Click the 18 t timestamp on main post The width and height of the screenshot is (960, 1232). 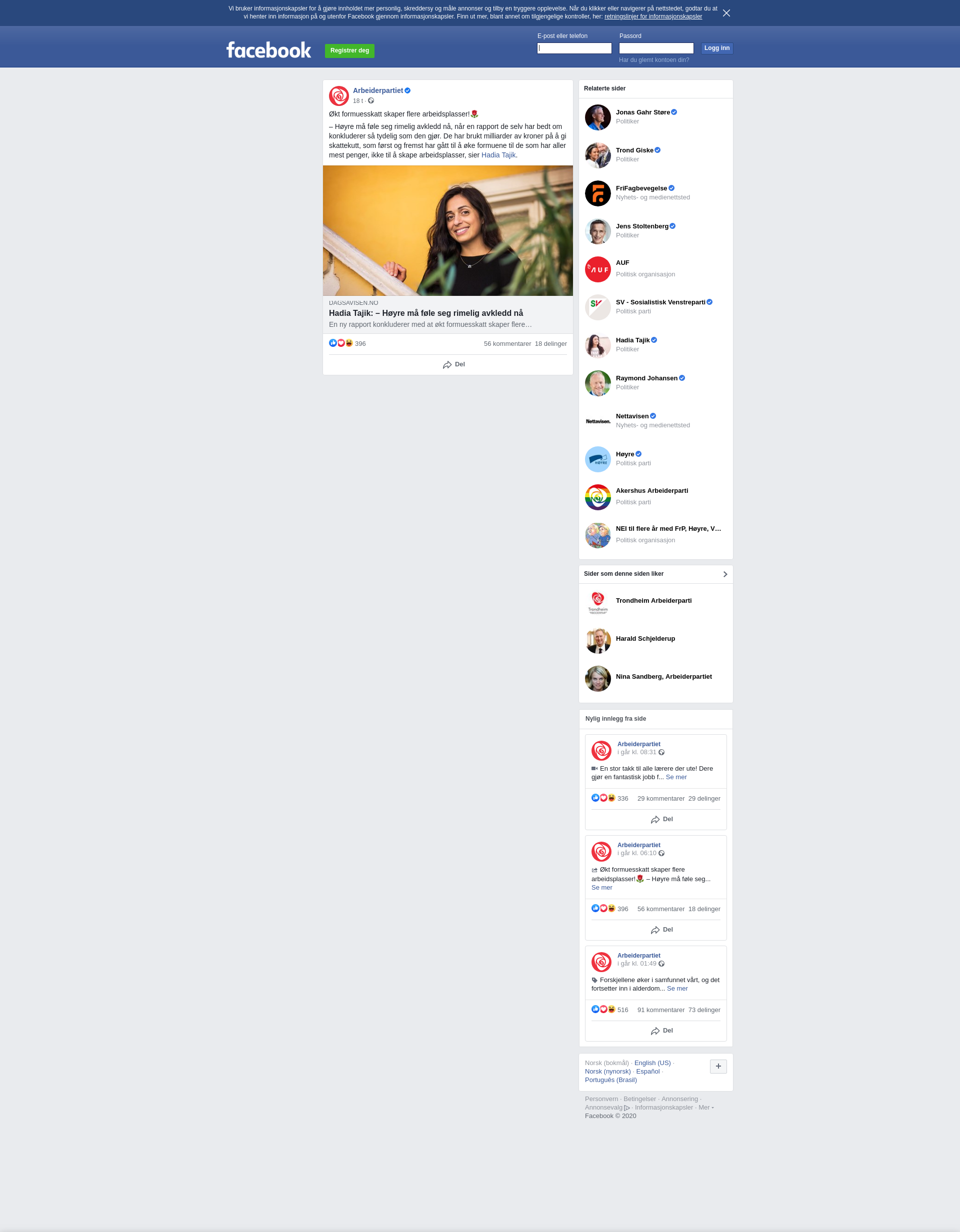tap(358, 101)
